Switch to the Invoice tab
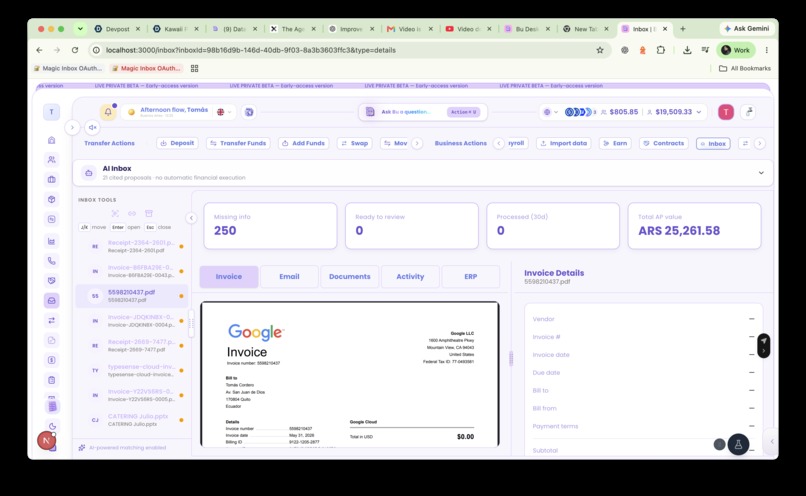 pos(229,277)
